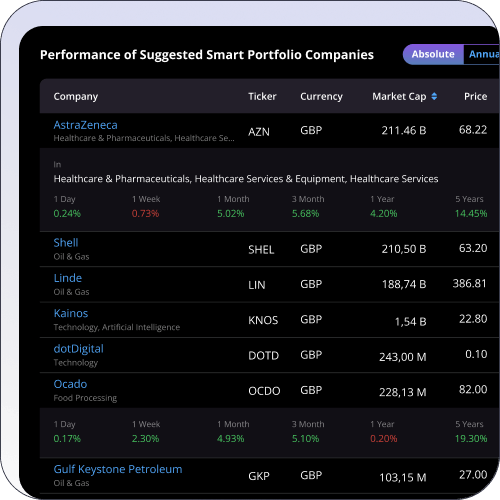The width and height of the screenshot is (500, 500).
Task: Click Ocado Food Processing subtitle
Action: [85, 398]
